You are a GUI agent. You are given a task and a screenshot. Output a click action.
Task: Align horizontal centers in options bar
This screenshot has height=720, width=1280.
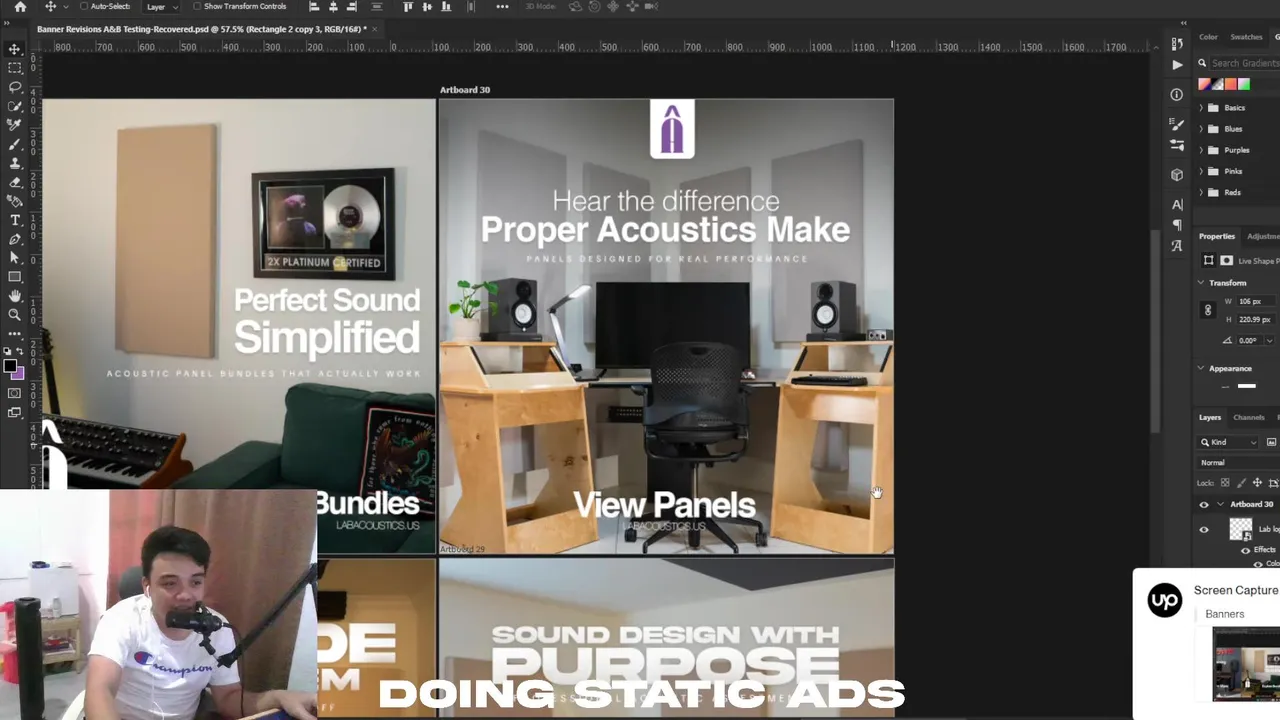pyautogui.click(x=333, y=7)
